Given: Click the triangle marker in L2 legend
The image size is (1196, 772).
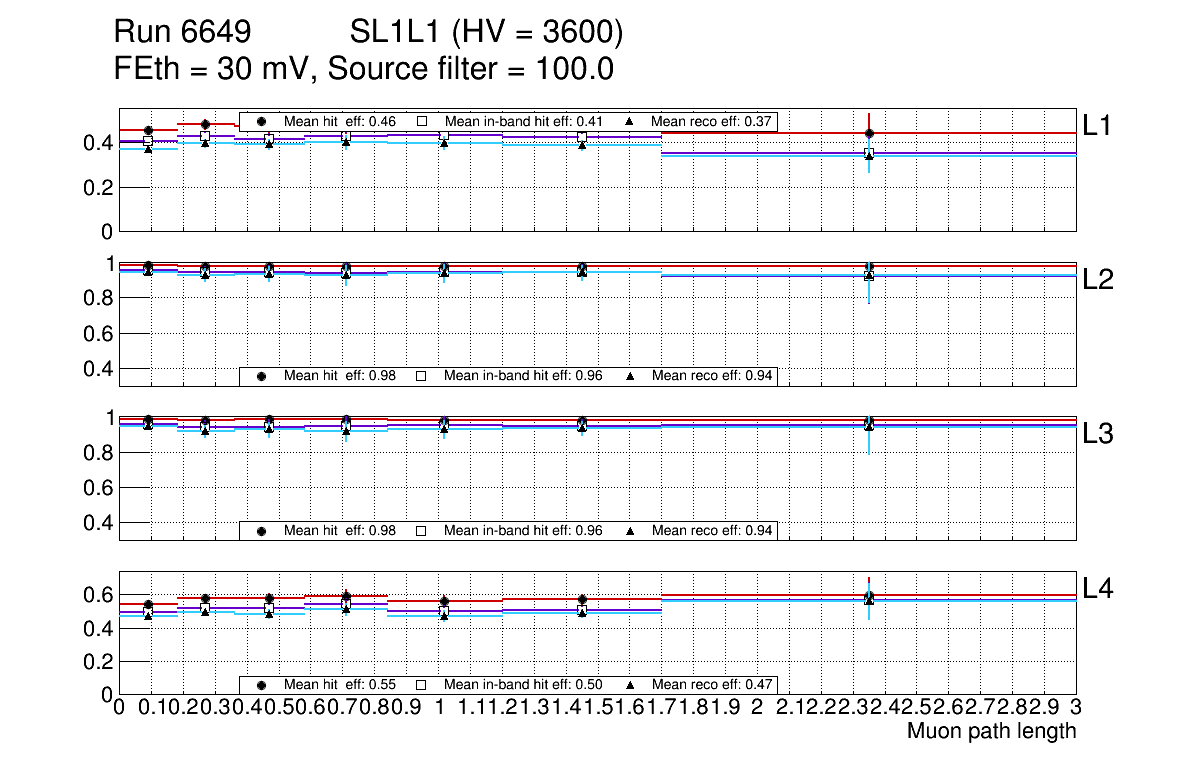Looking at the screenshot, I should pyautogui.click(x=629, y=376).
